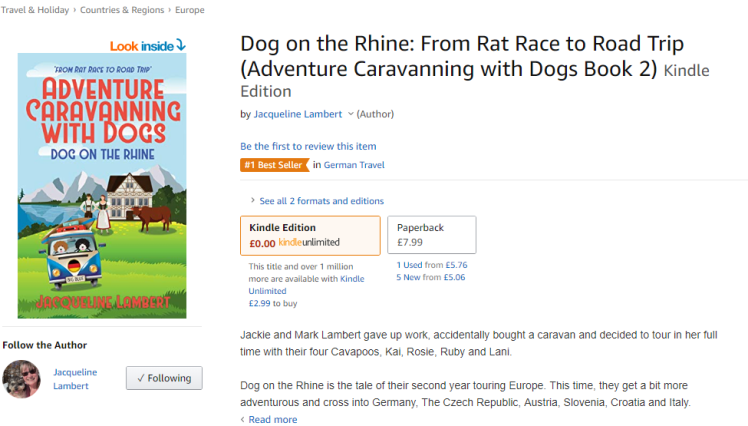Open the book cover image

pyautogui.click(x=102, y=186)
